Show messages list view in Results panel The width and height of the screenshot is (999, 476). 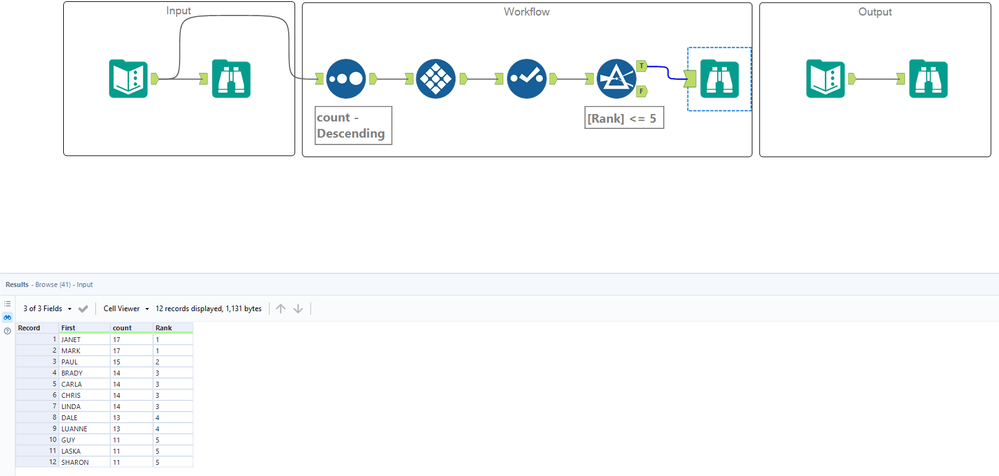coord(8,304)
